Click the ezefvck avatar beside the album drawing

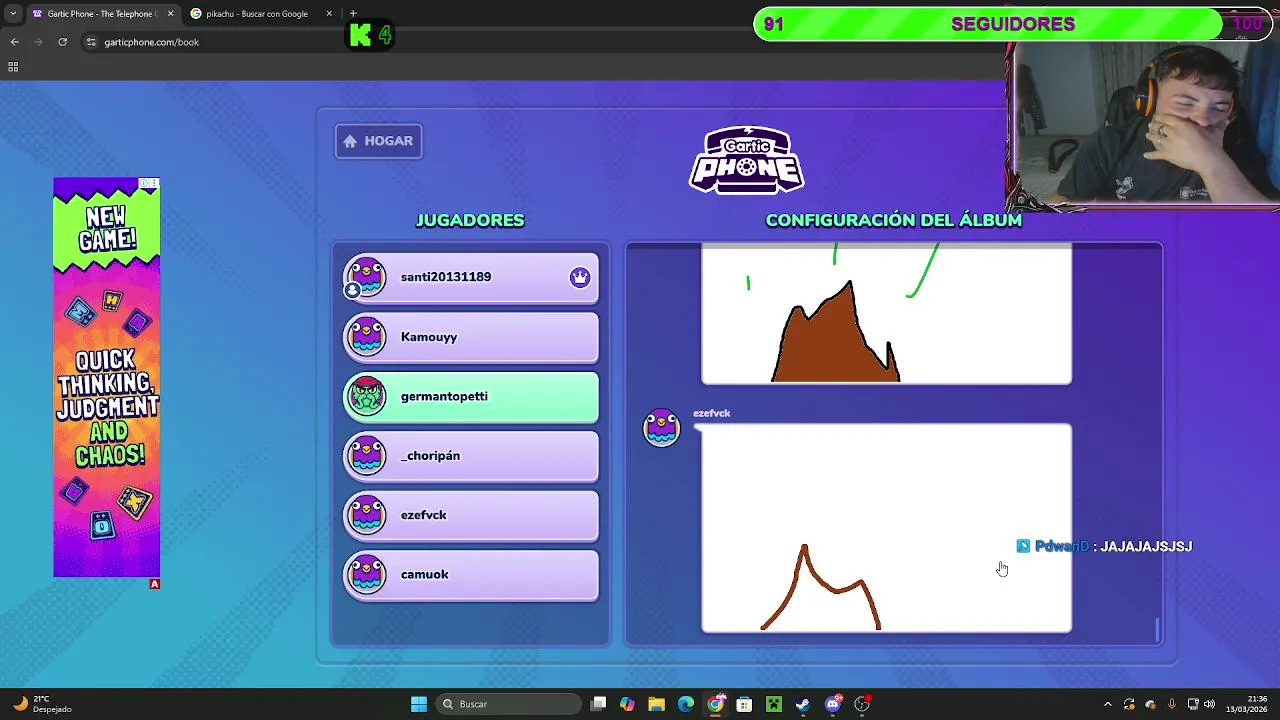pyautogui.click(x=661, y=427)
